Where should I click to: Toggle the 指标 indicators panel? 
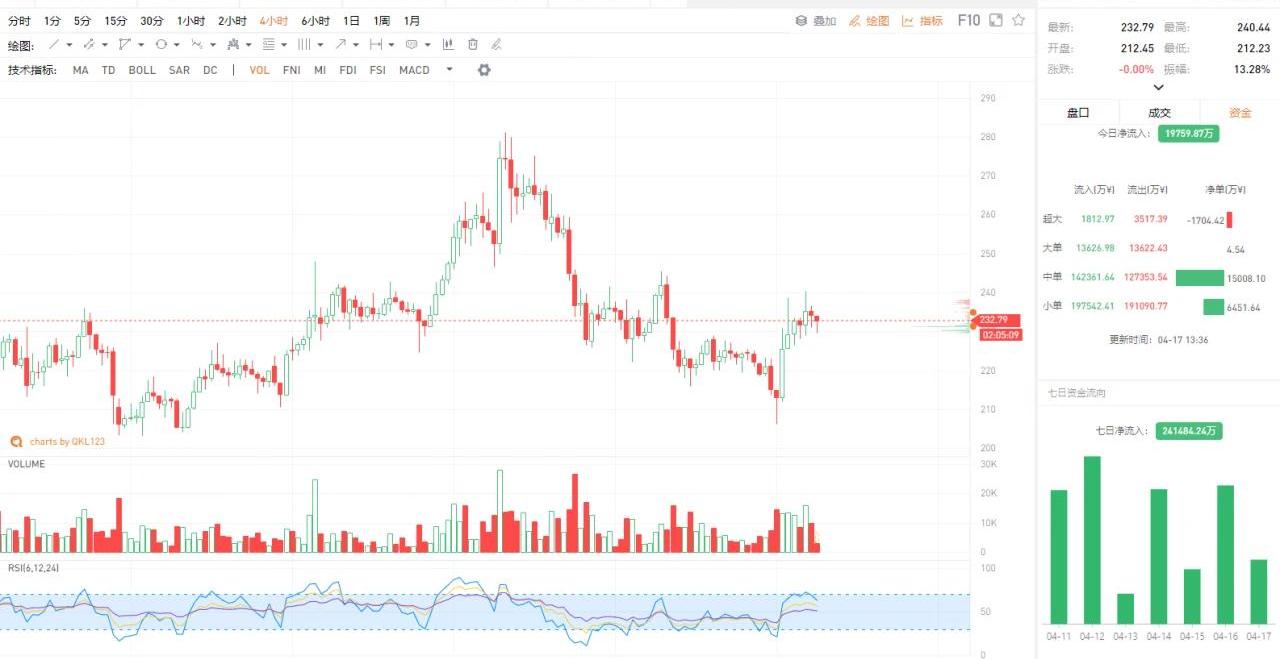[922, 21]
